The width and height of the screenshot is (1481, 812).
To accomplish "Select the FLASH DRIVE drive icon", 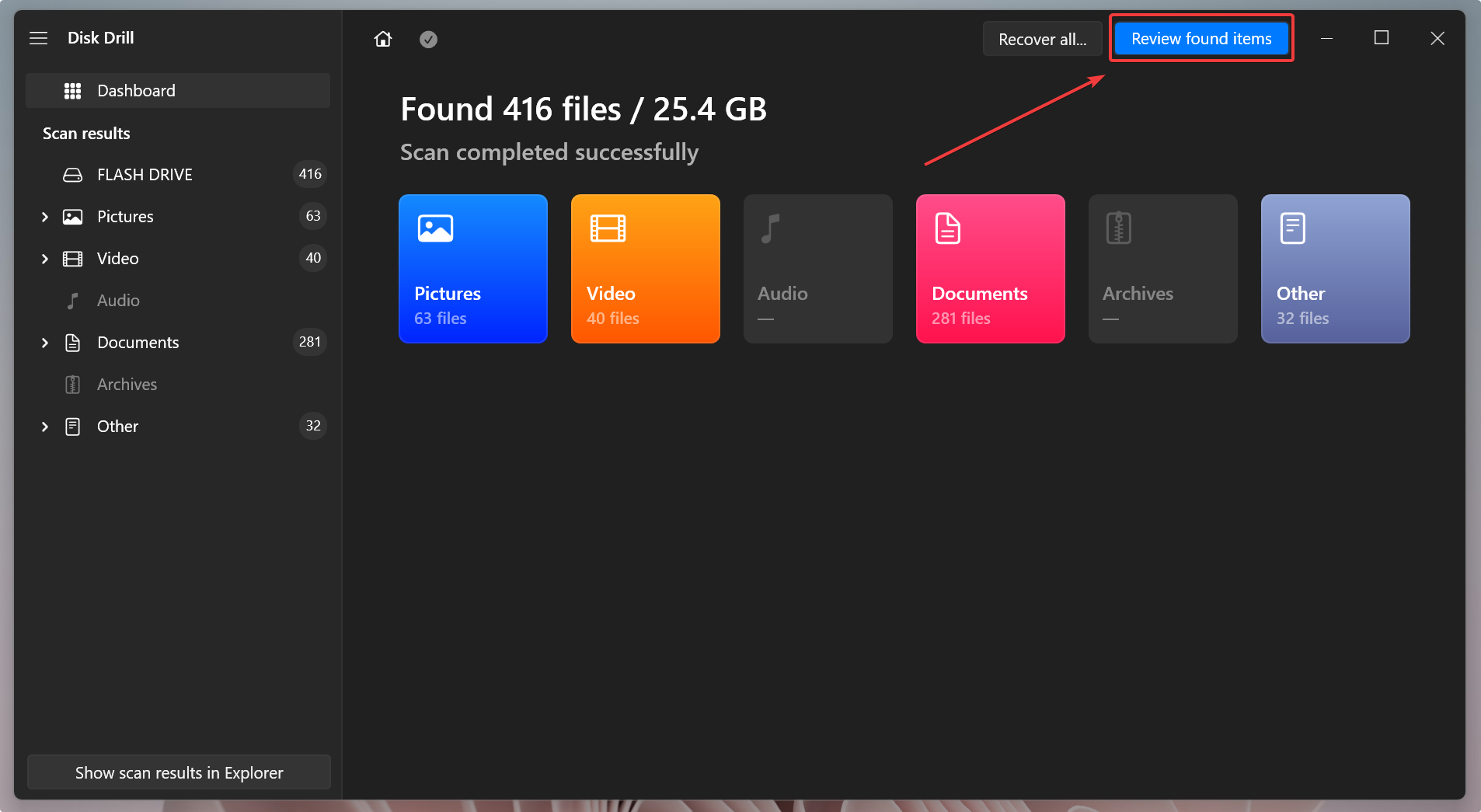I will pos(72,175).
